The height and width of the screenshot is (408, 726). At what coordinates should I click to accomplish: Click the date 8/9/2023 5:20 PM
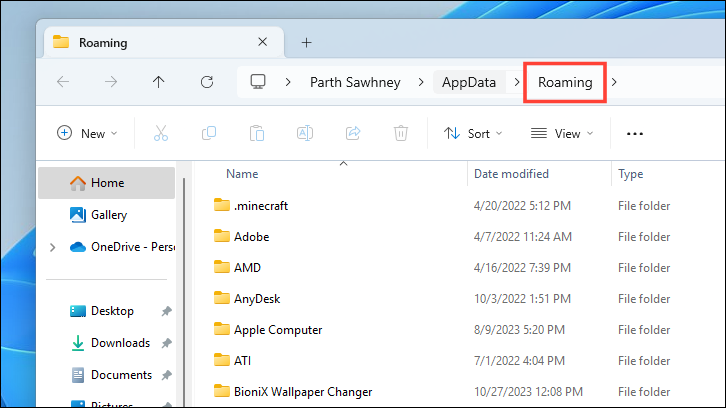519,330
